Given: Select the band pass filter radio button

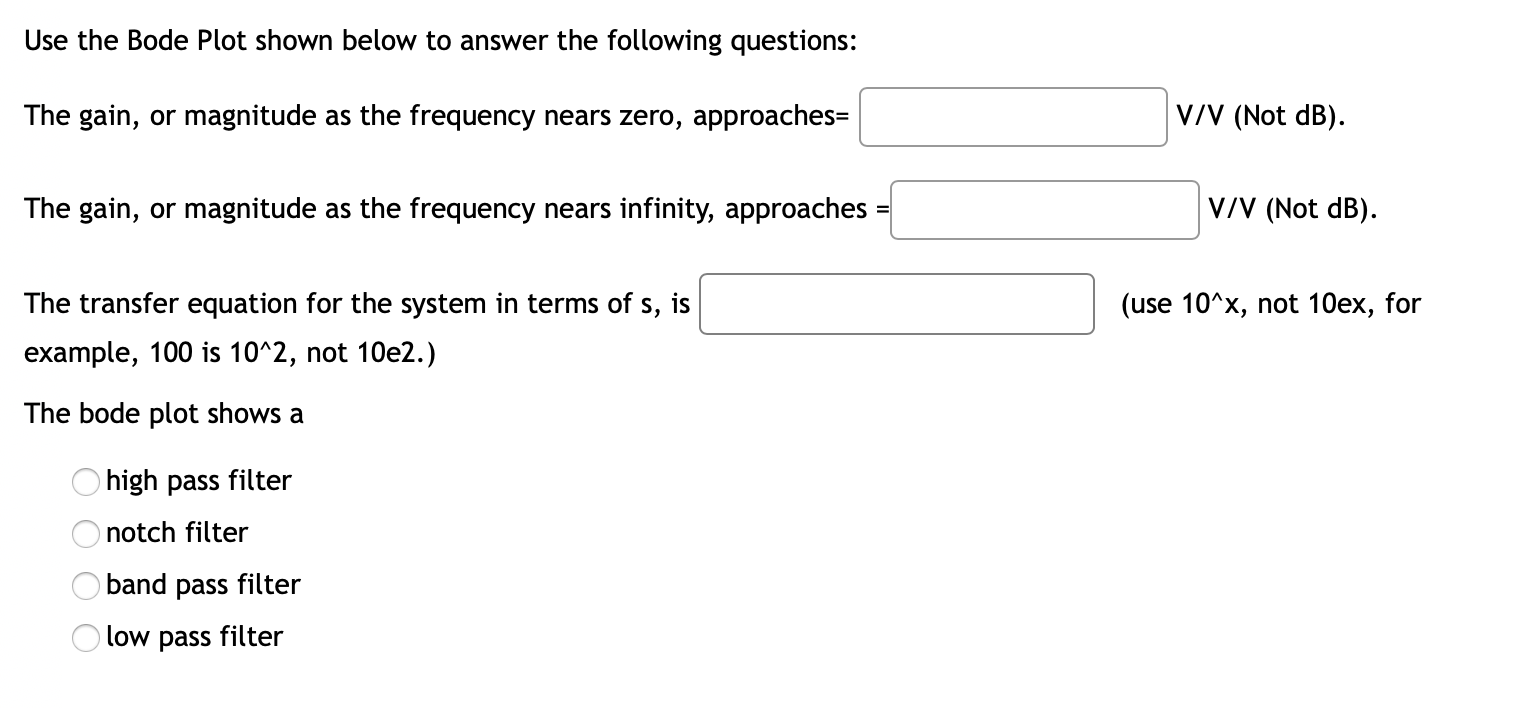Looking at the screenshot, I should pyautogui.click(x=86, y=586).
